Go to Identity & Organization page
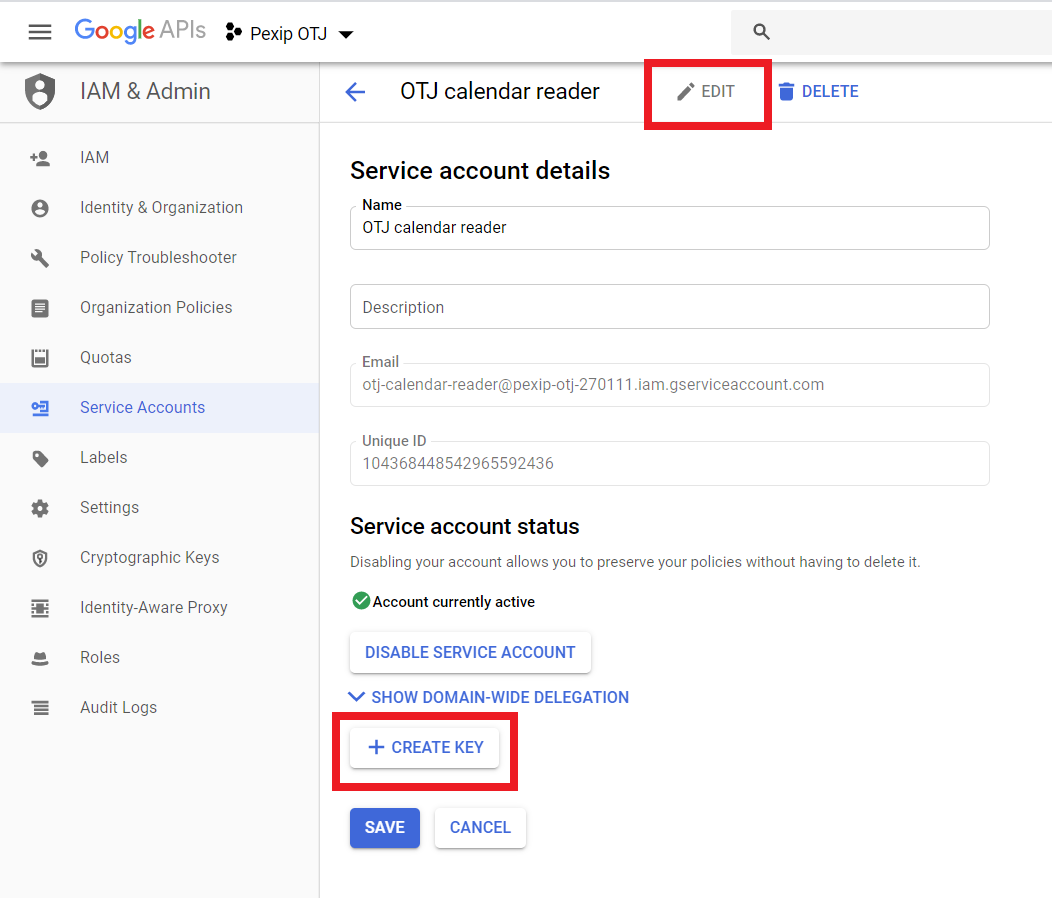 click(x=161, y=208)
